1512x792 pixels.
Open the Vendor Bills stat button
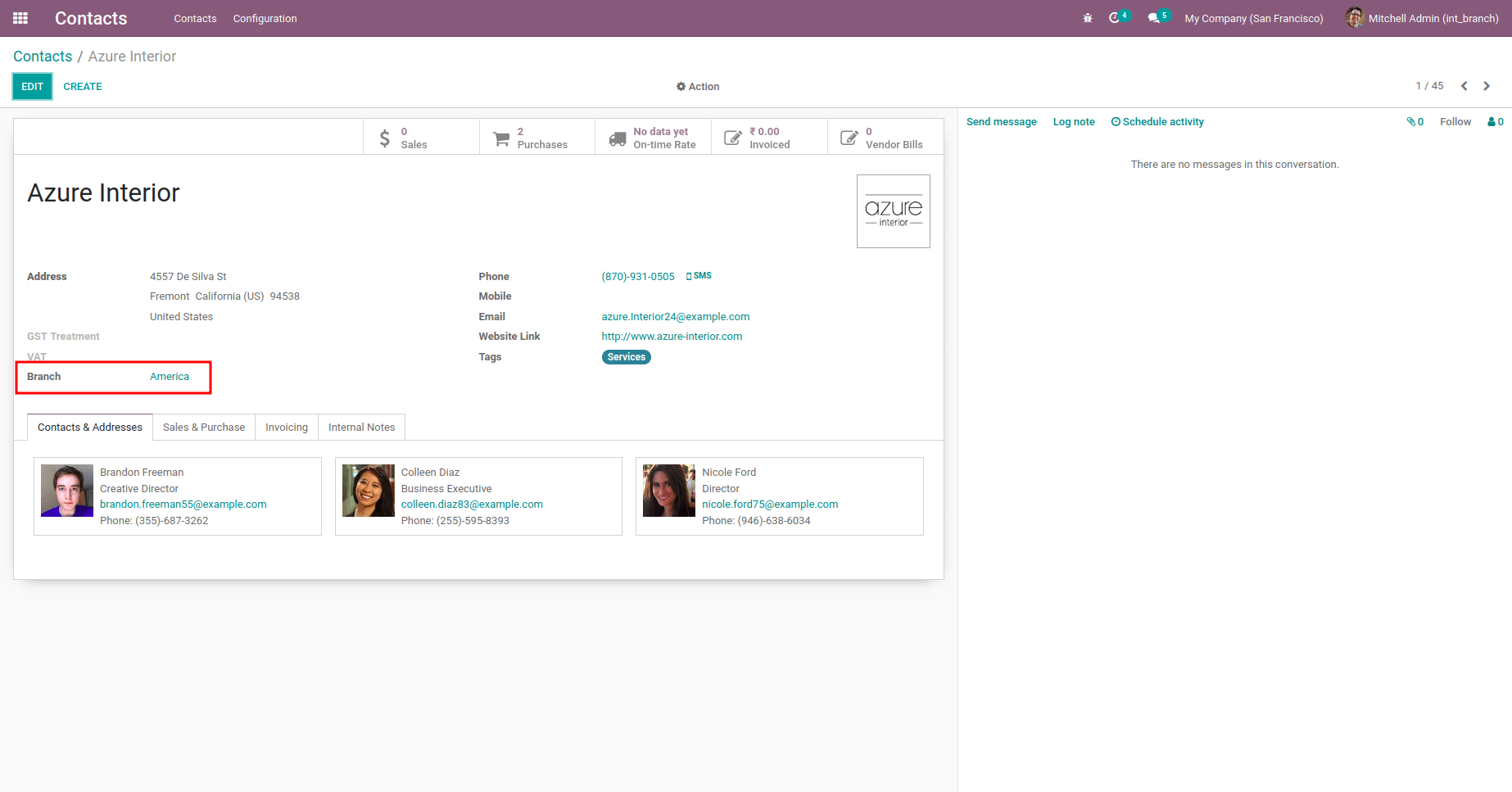[x=885, y=138]
